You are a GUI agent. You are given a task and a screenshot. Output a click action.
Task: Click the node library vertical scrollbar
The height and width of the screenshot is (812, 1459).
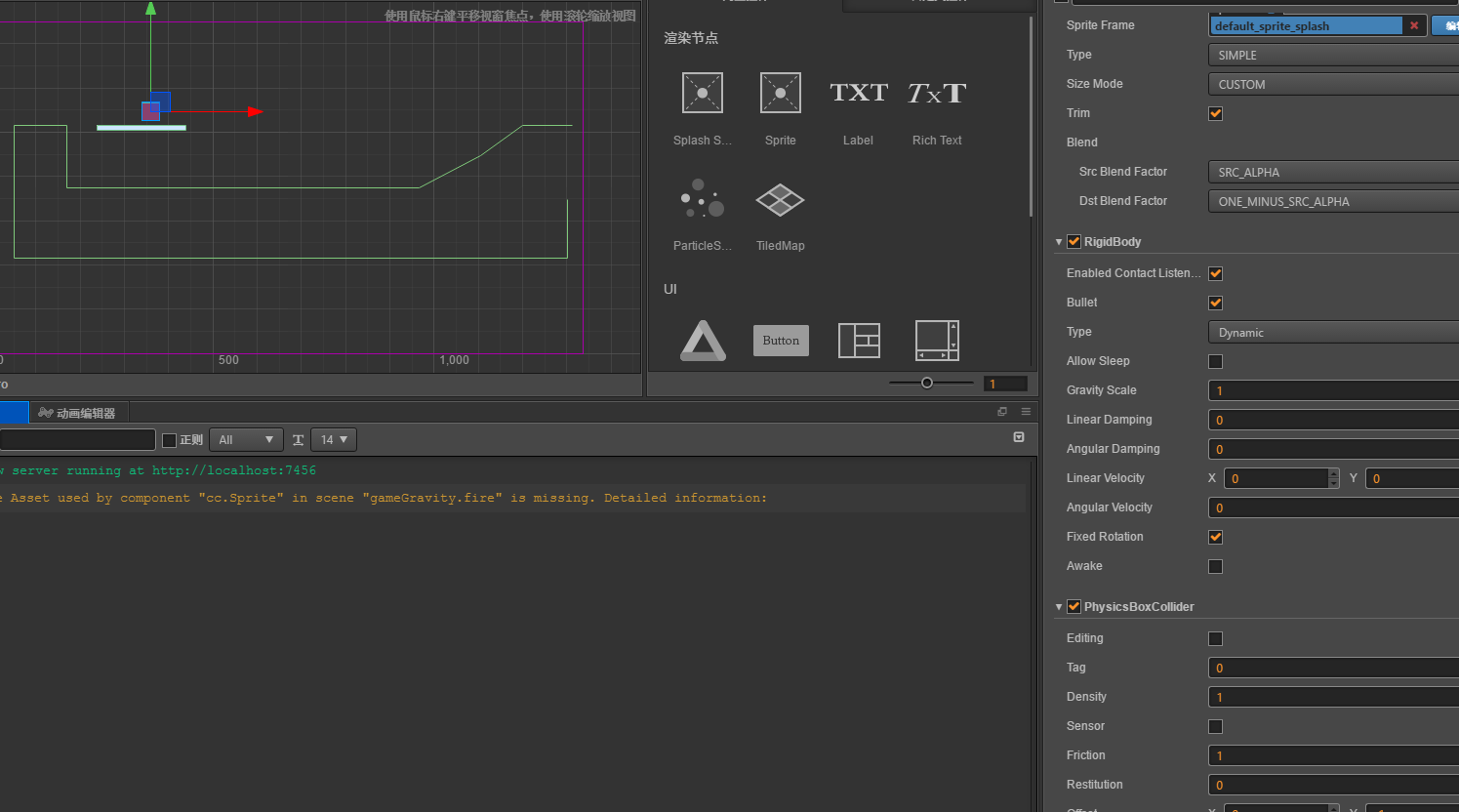1031,117
